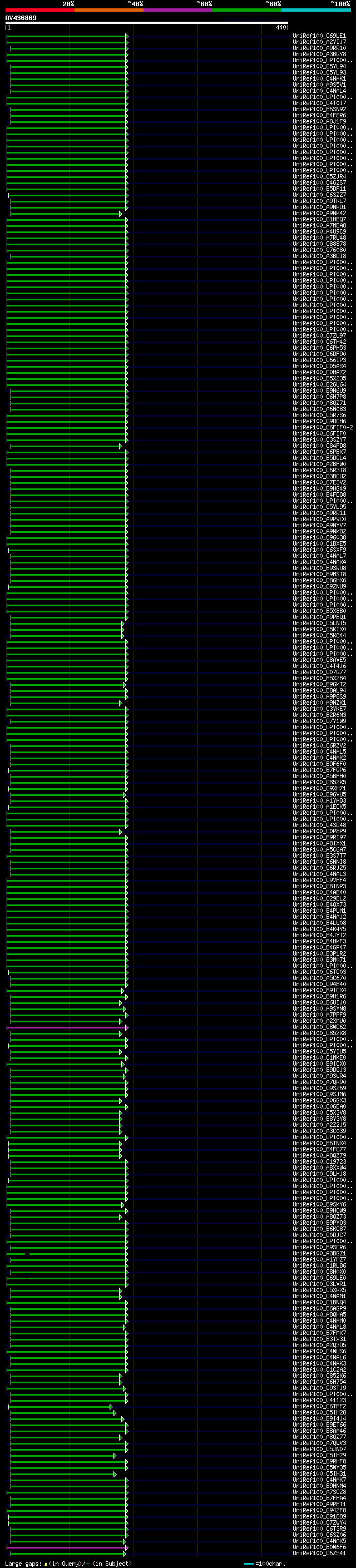
Task: Click hit UniRef100_B6SN92
Action: 319,109
